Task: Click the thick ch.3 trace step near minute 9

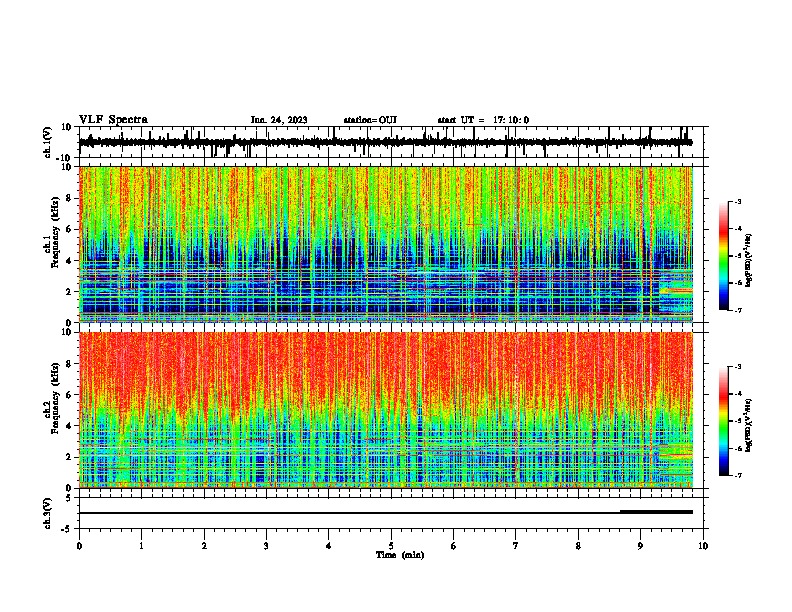Action: coord(656,512)
